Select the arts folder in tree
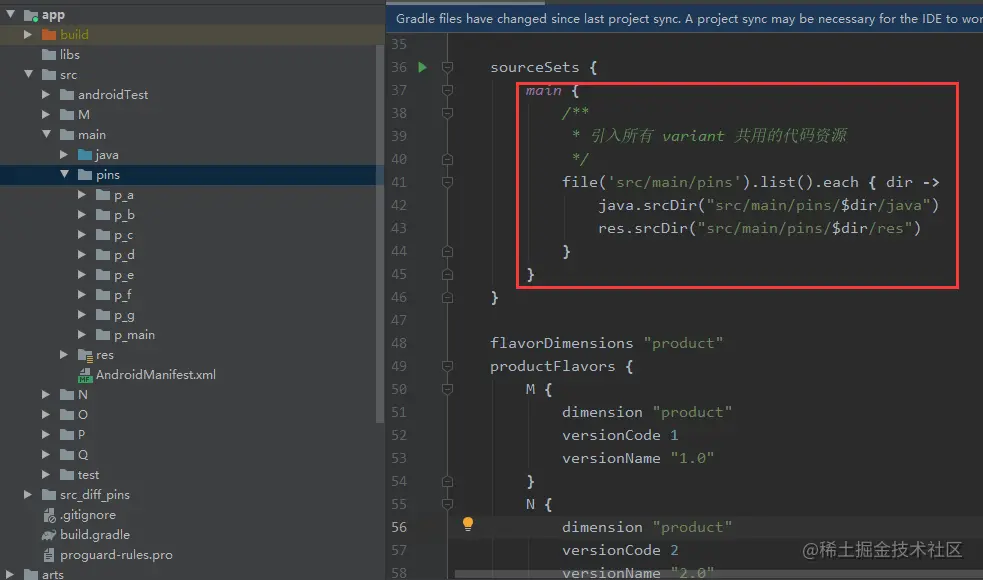 point(53,574)
